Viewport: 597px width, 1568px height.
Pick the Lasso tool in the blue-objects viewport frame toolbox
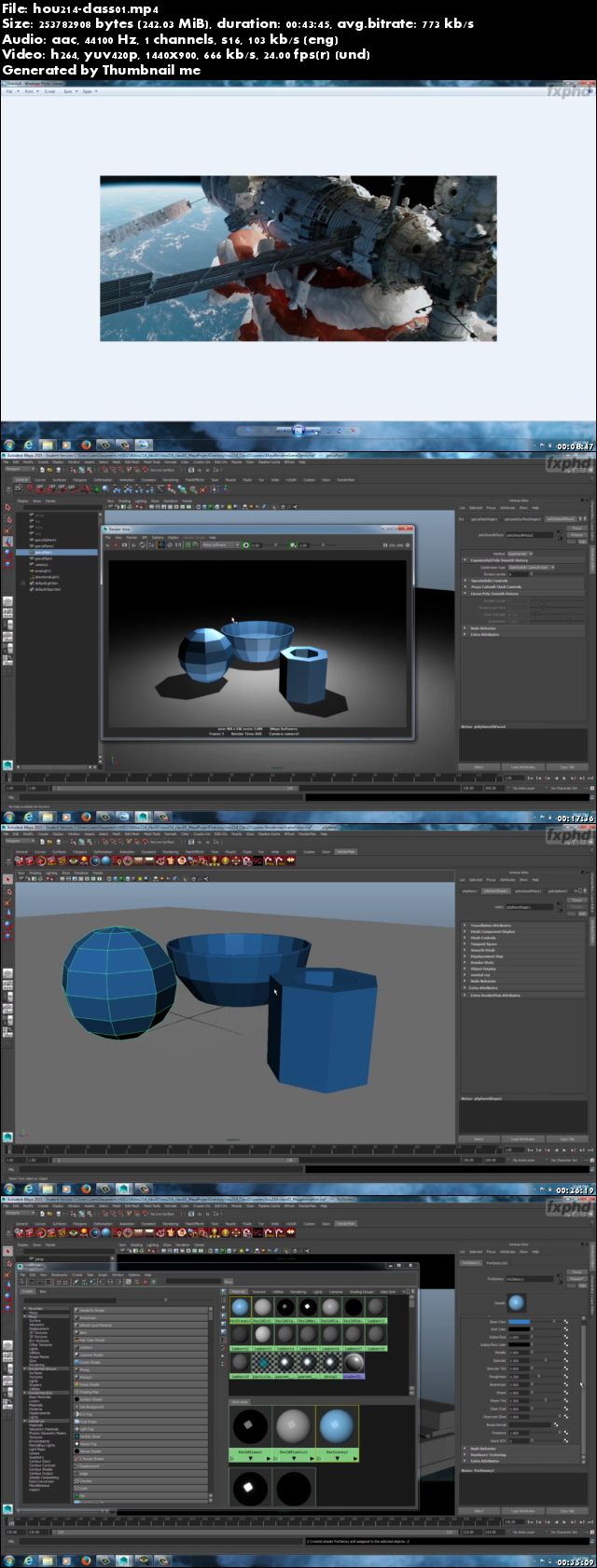click(x=7, y=890)
